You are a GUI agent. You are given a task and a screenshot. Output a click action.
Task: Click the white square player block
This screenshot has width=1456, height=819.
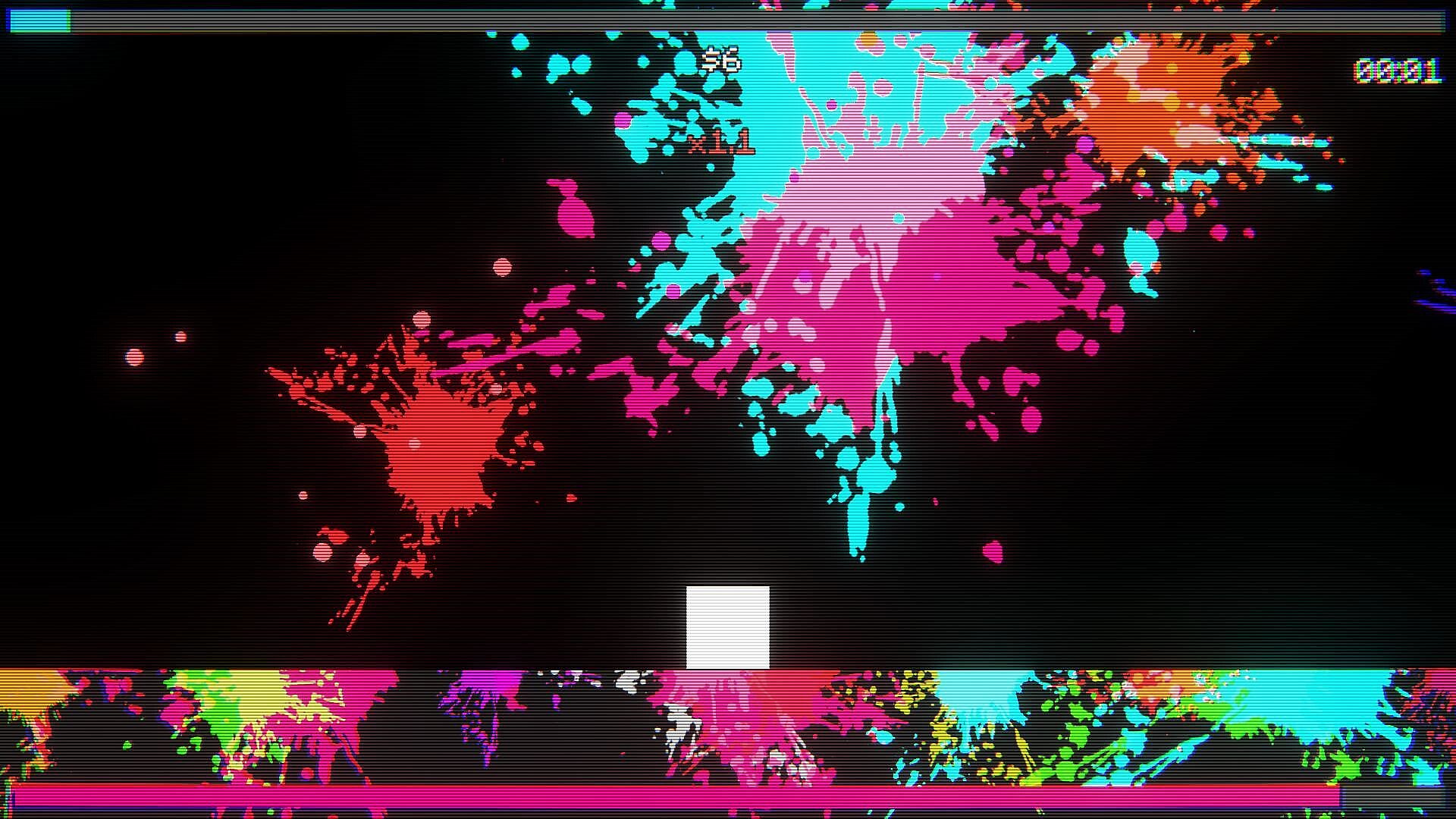[x=727, y=627]
